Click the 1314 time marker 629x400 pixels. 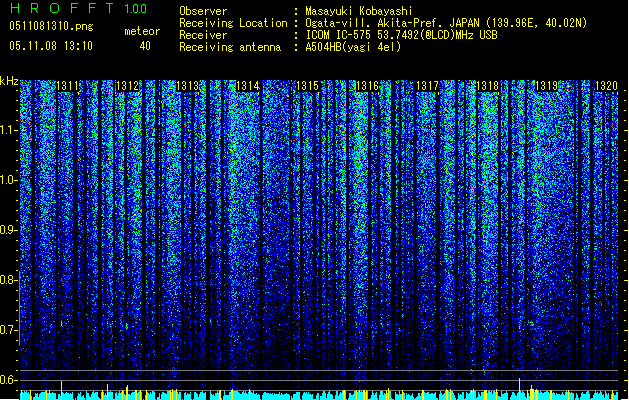248,86
